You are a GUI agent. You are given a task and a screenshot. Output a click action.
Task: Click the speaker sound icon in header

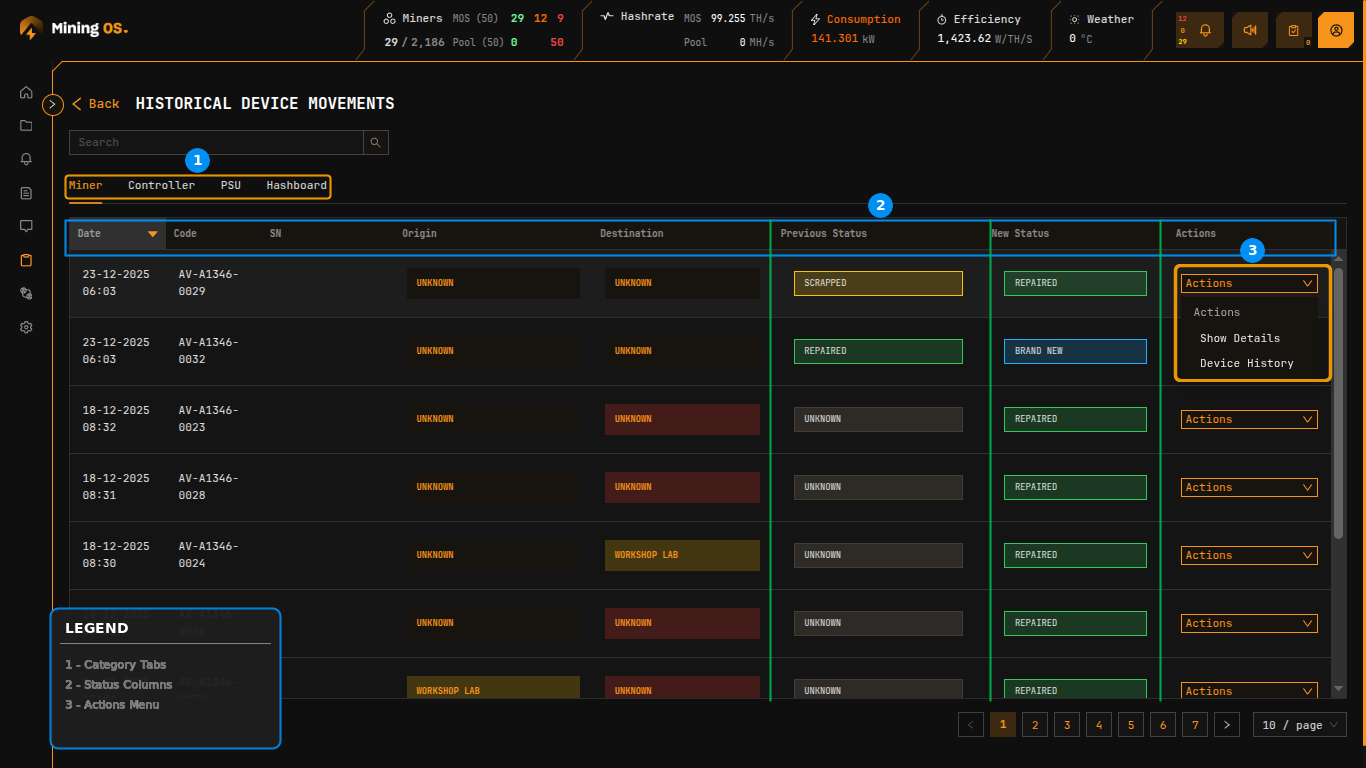point(1249,30)
